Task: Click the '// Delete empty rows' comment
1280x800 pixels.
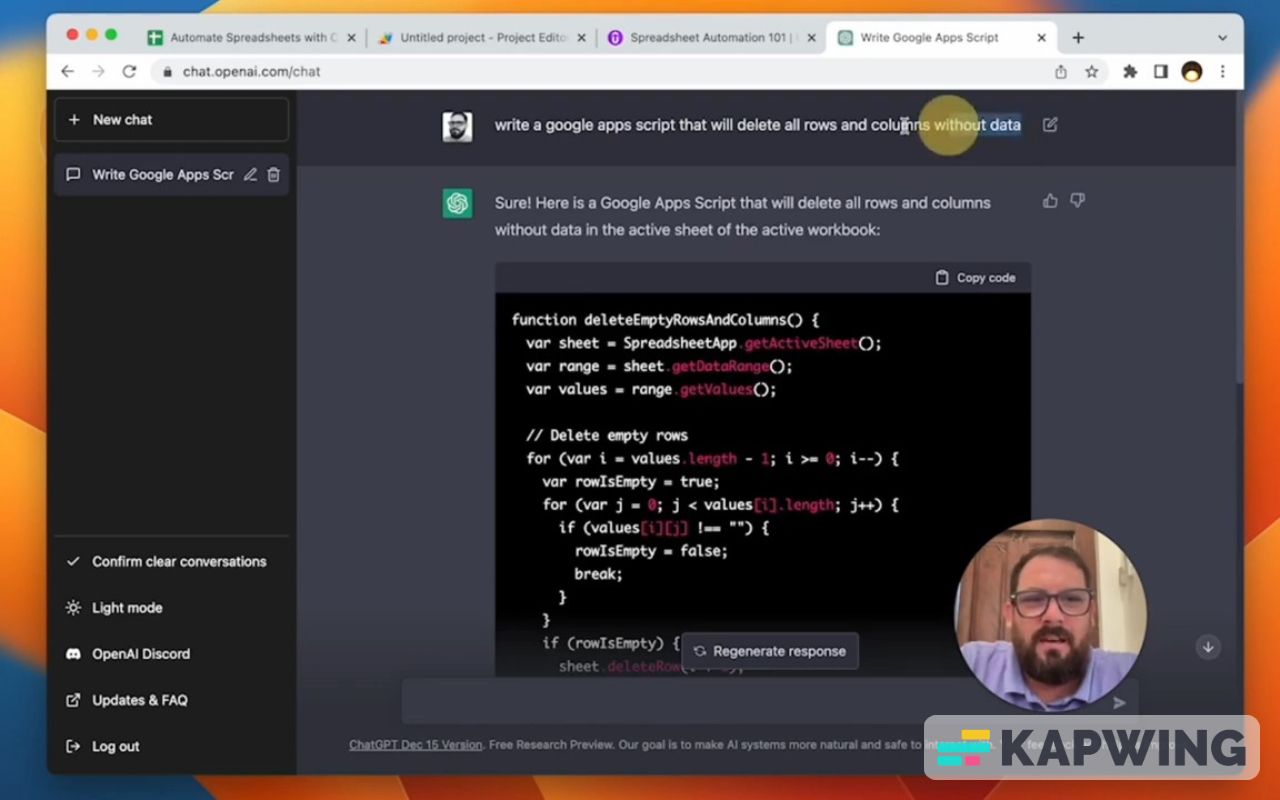Action: (607, 435)
